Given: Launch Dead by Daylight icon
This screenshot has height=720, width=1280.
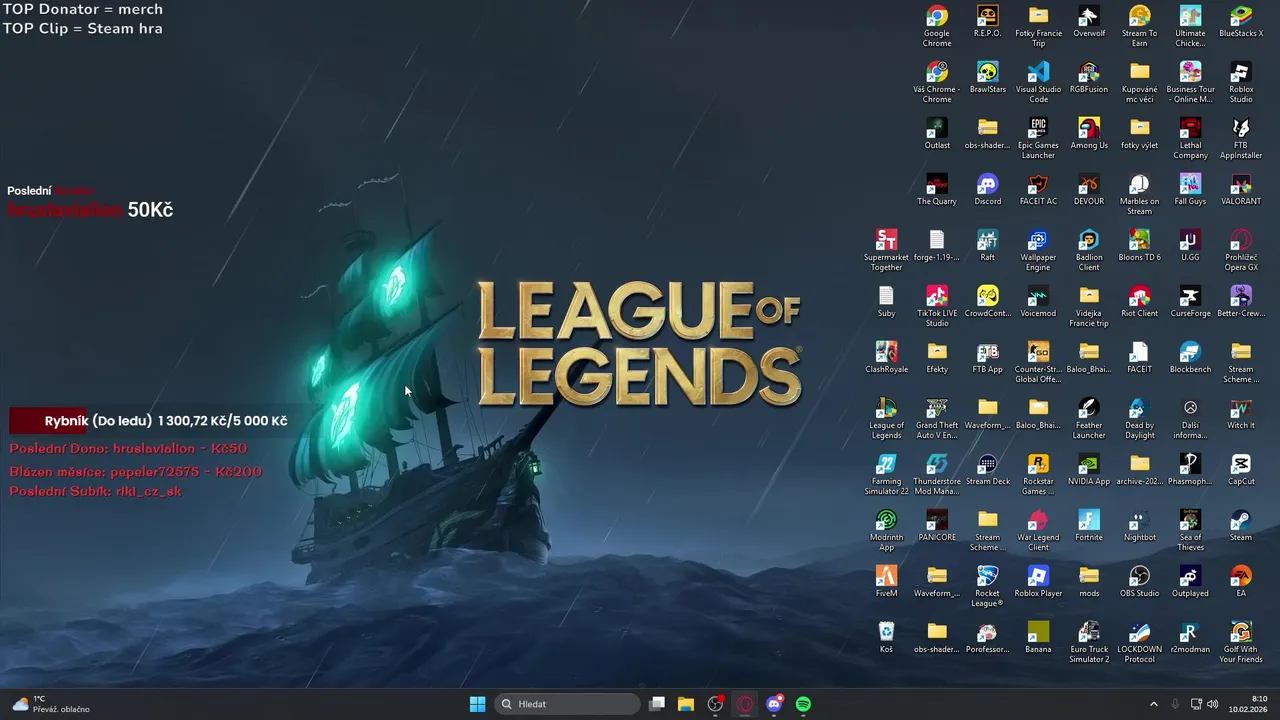Looking at the screenshot, I should (x=1139, y=418).
